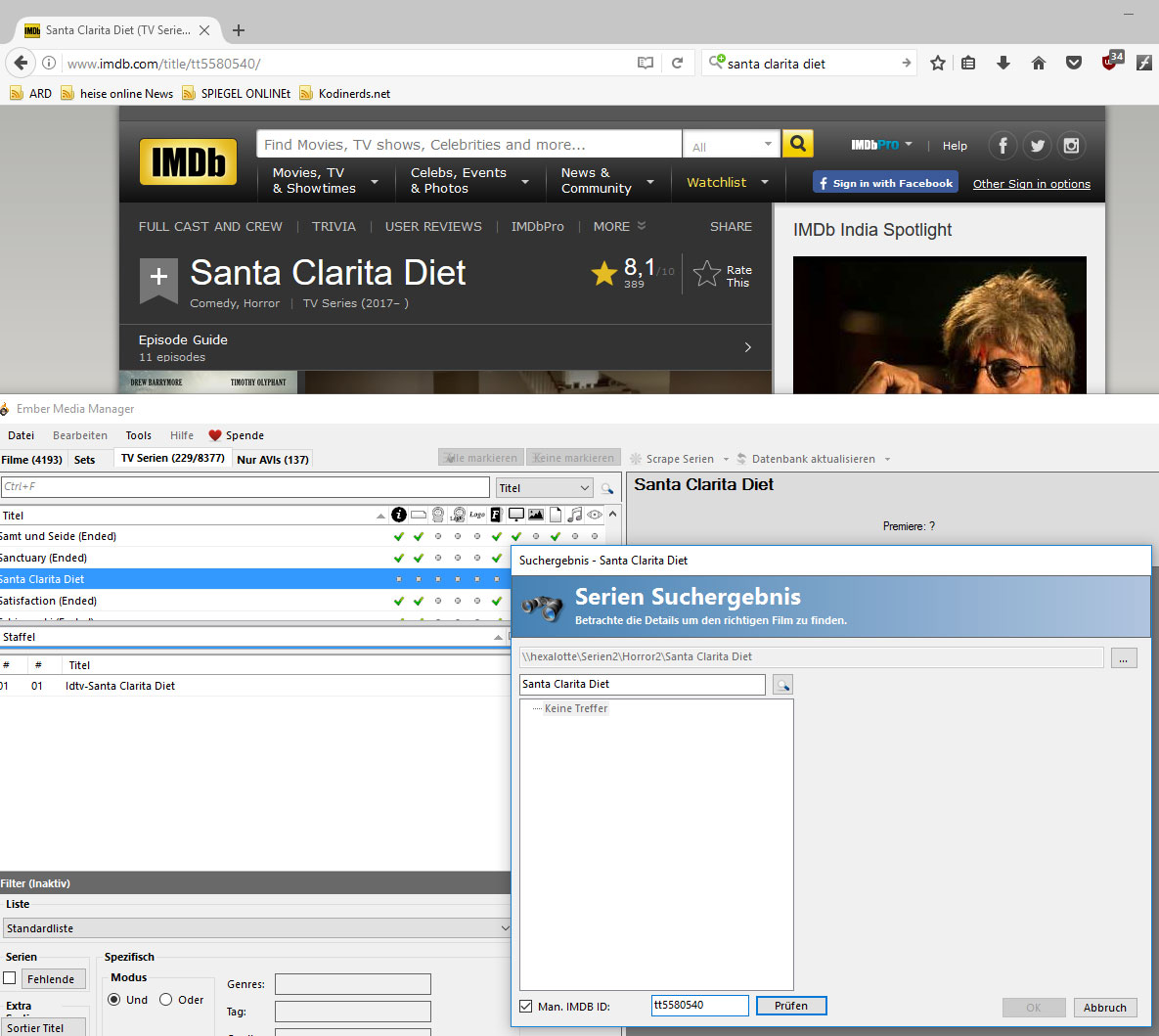Click the Ctrl+F filter input field
The width and height of the screenshot is (1159, 1036).
245,486
